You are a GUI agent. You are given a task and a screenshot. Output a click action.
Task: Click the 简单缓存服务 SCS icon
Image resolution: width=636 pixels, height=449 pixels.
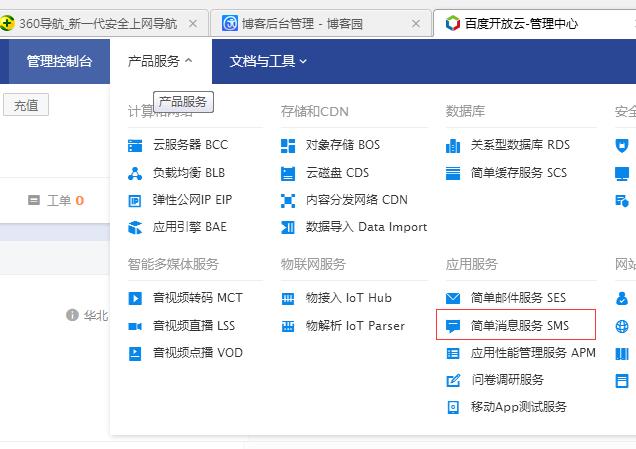pos(453,173)
